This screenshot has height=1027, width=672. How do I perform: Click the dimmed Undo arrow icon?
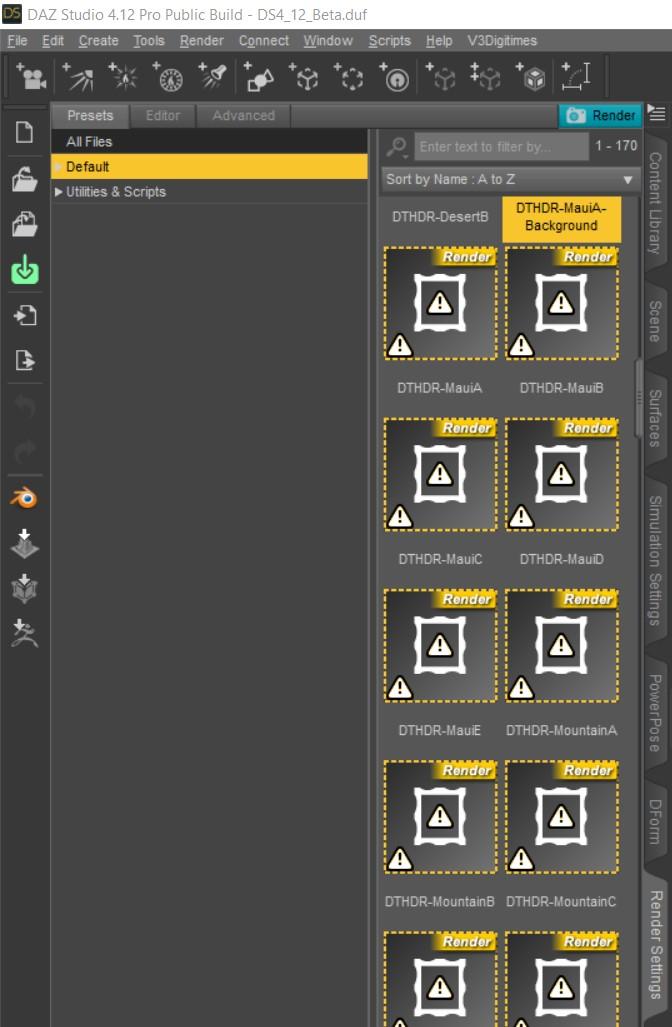25,407
